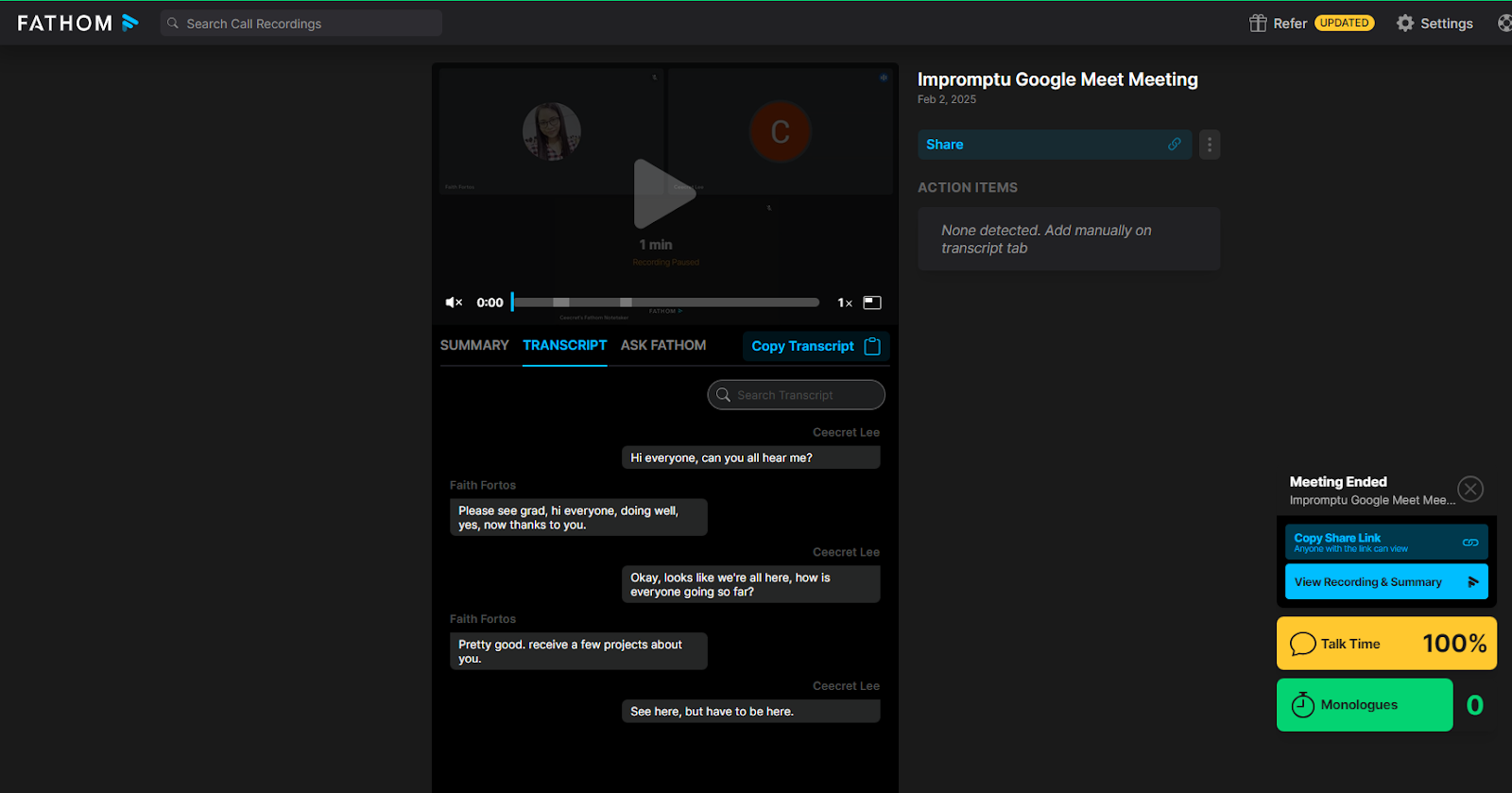Open the help lifebuoy icon at top right
Image resolution: width=1512 pixels, height=793 pixels.
click(x=1504, y=24)
